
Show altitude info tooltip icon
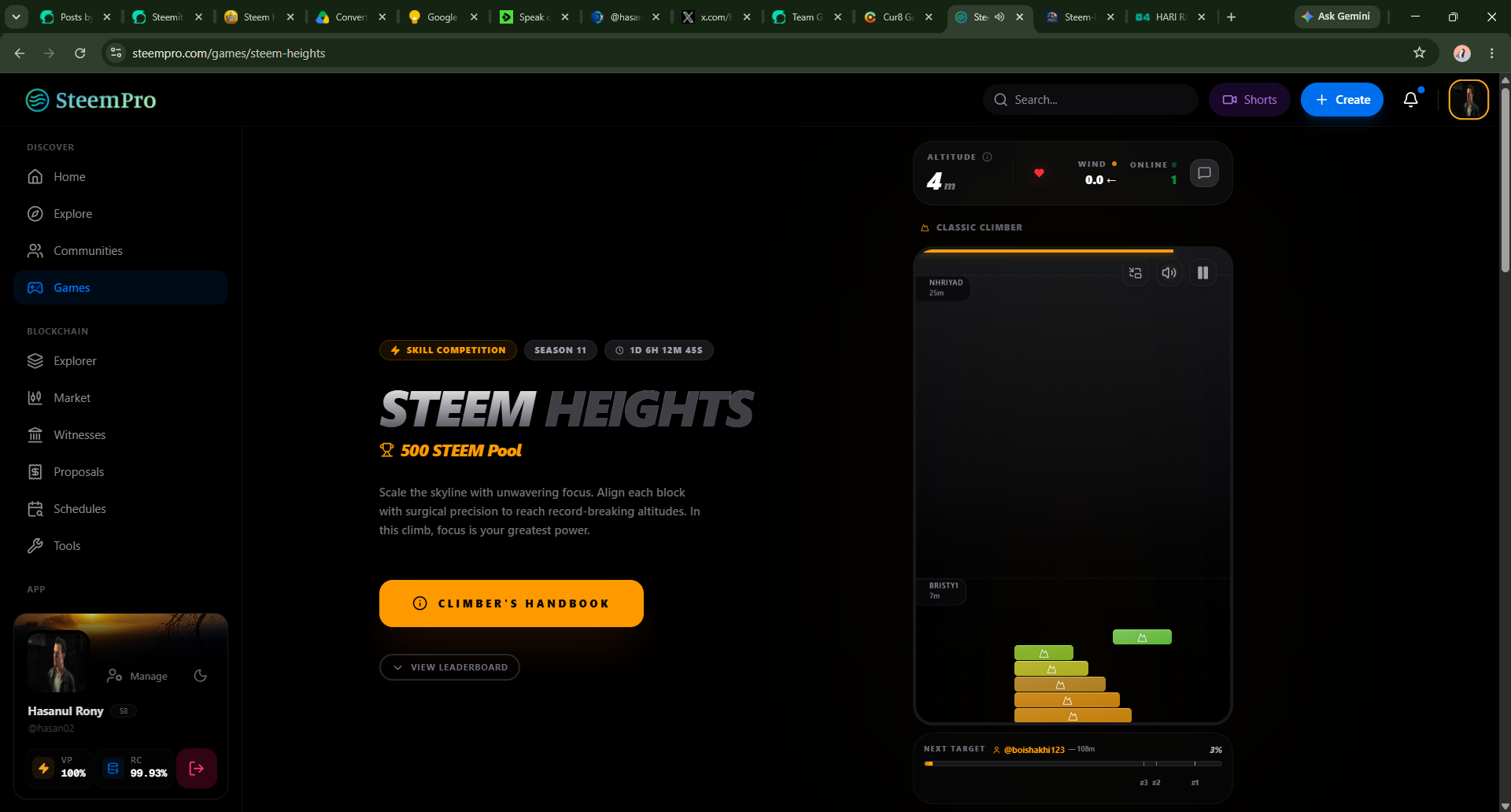pyautogui.click(x=987, y=157)
